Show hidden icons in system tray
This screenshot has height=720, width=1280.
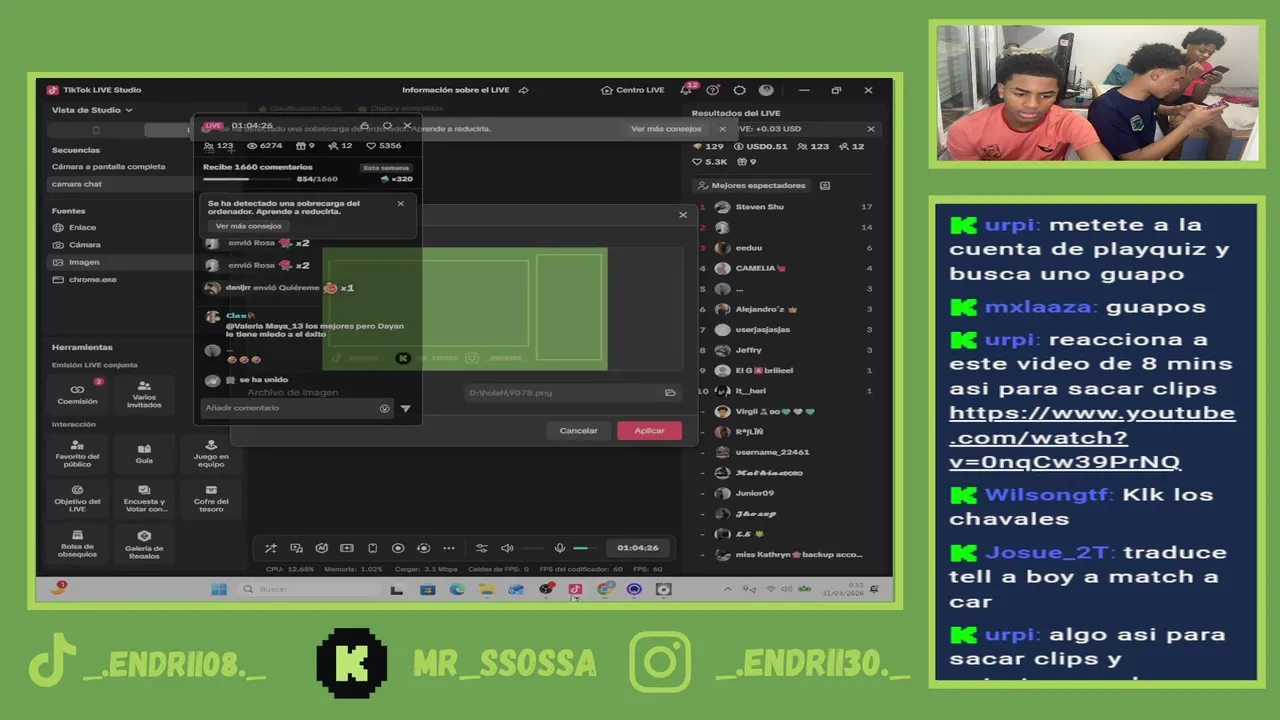(727, 589)
